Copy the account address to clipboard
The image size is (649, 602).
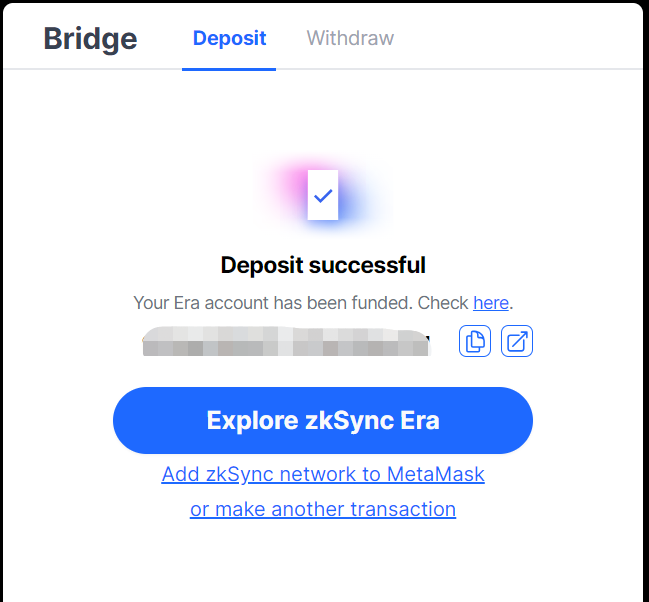[x=475, y=341]
